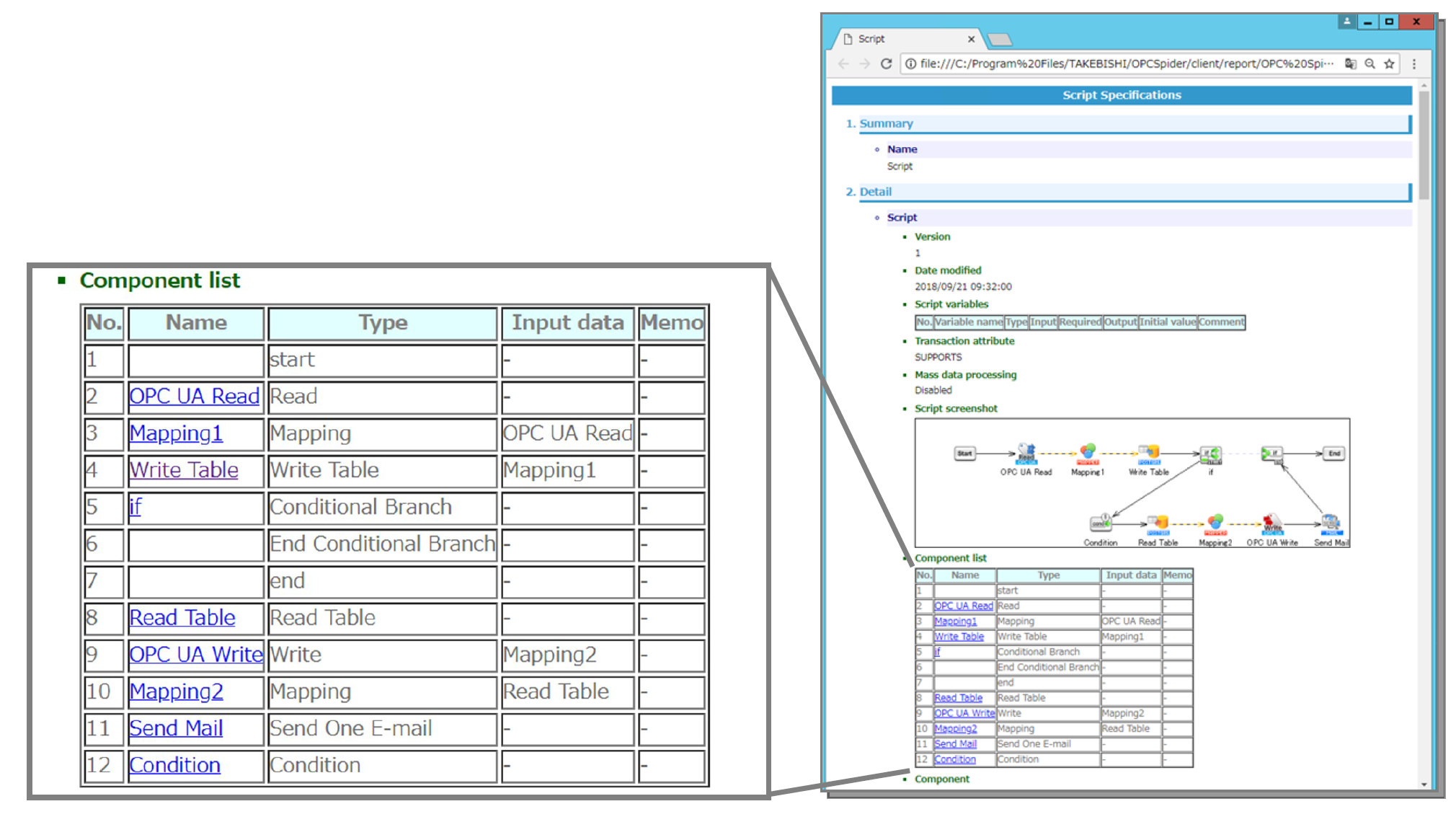
Task: Open a new tab next to Script
Action: coord(999,39)
